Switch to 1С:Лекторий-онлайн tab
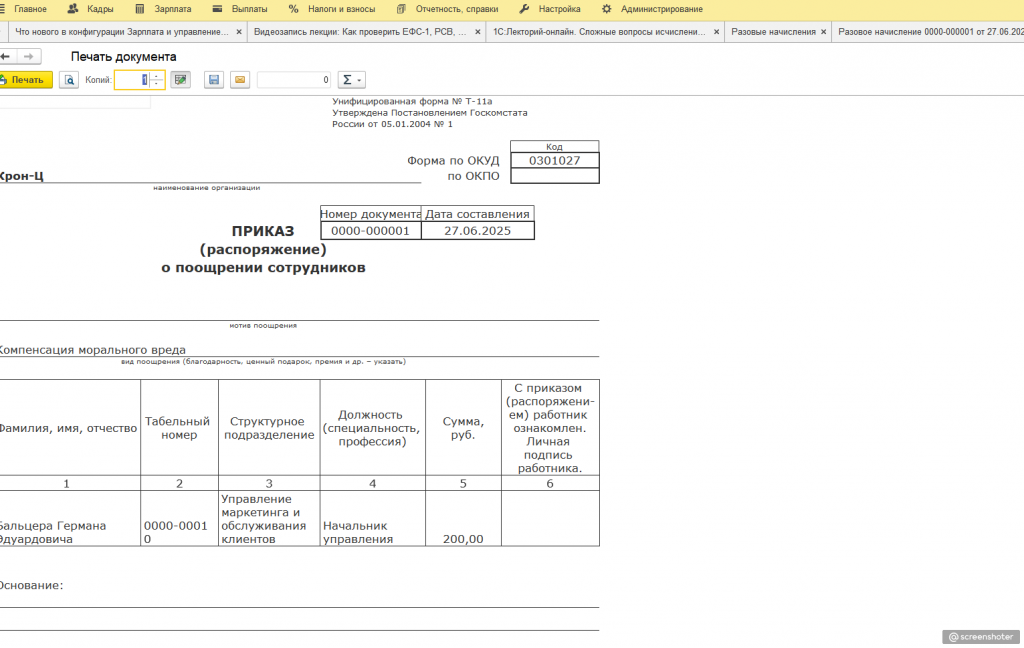1024x648 pixels. point(599,31)
